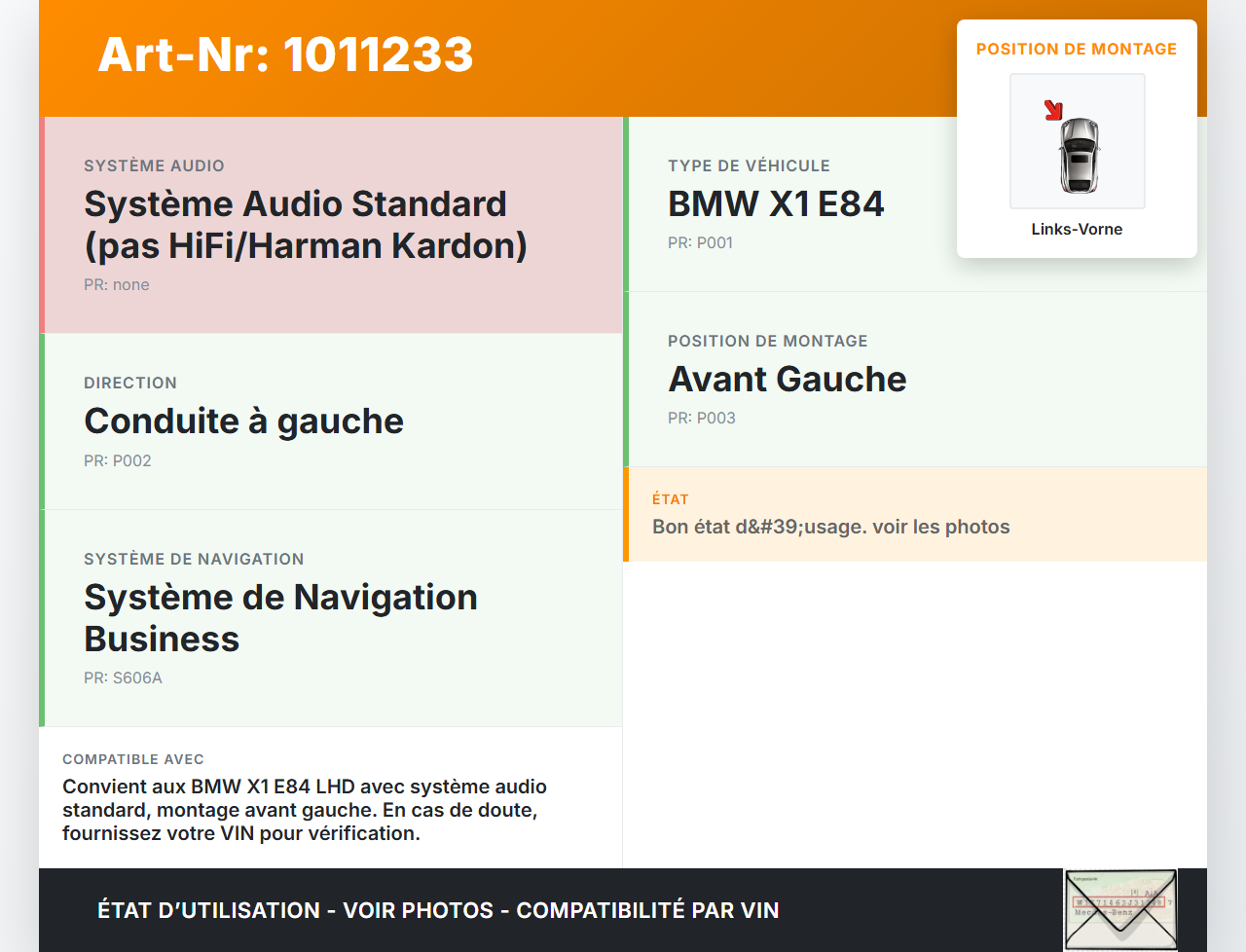1246x952 pixels.
Task: Click the PR: P002 code label
Action: (x=118, y=460)
